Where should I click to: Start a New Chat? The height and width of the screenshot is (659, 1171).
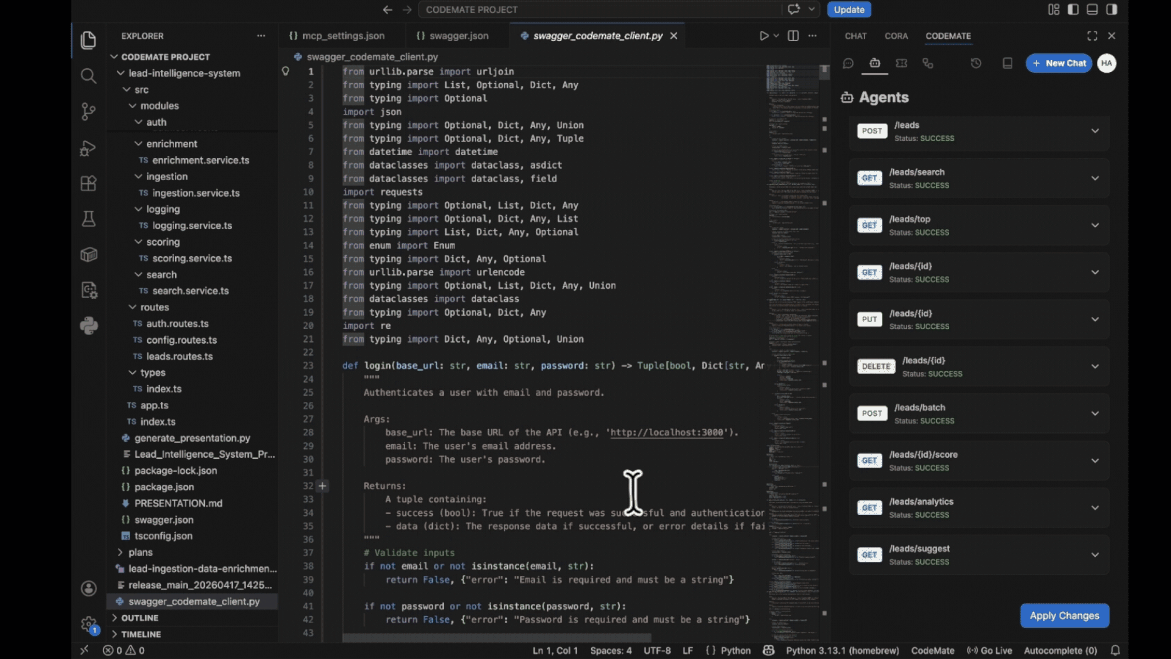[x=1058, y=64]
